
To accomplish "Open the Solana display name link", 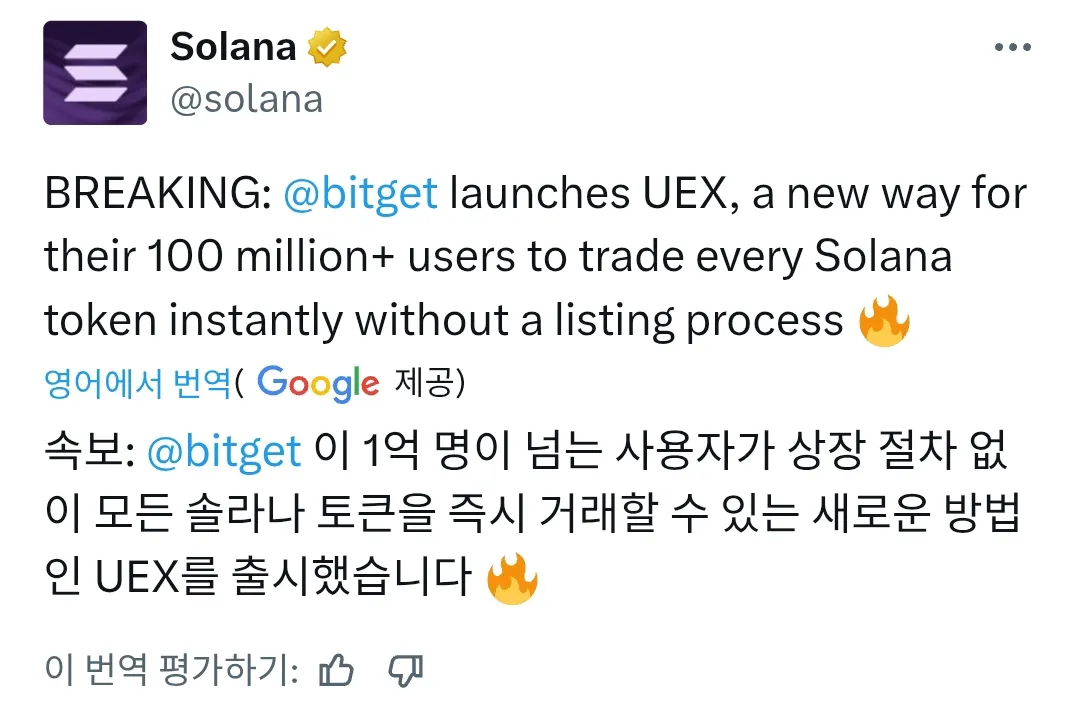I will [x=233, y=47].
